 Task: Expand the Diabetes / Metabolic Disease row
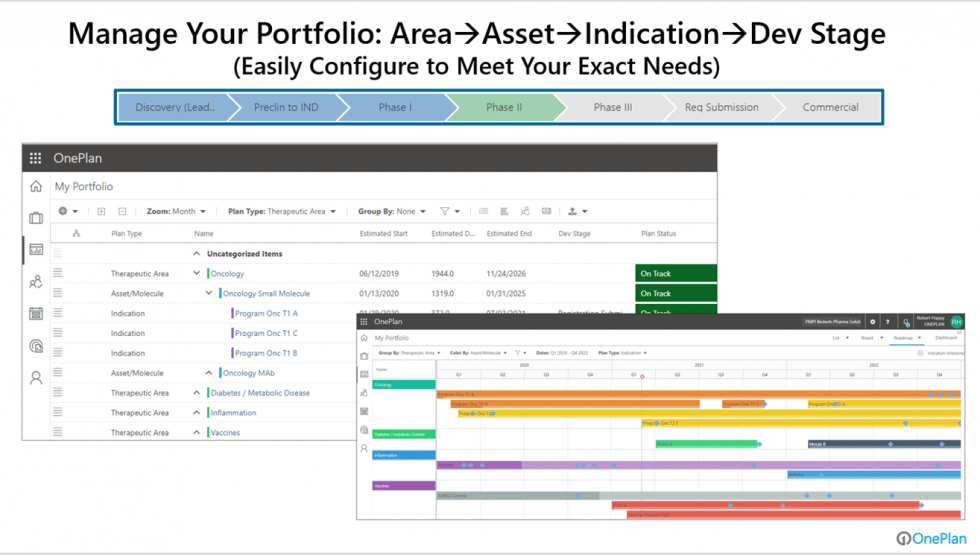(196, 392)
